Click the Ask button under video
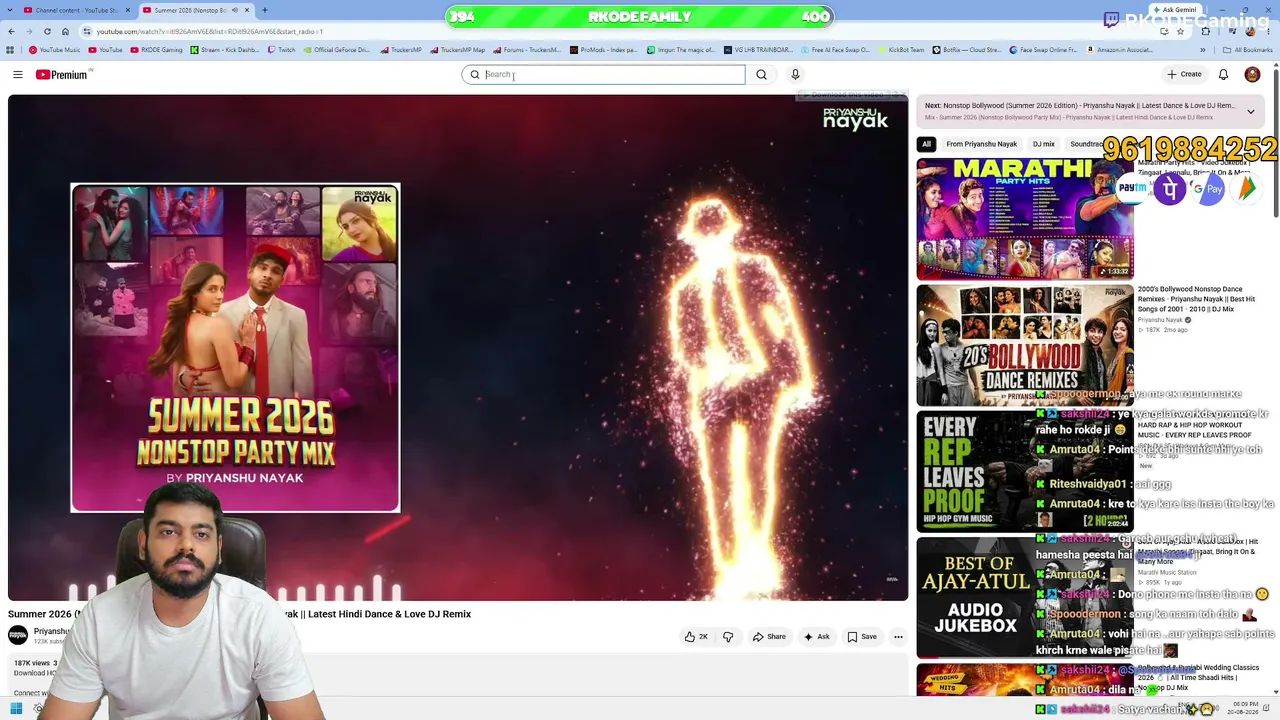Viewport: 1280px width, 720px height. tap(816, 637)
